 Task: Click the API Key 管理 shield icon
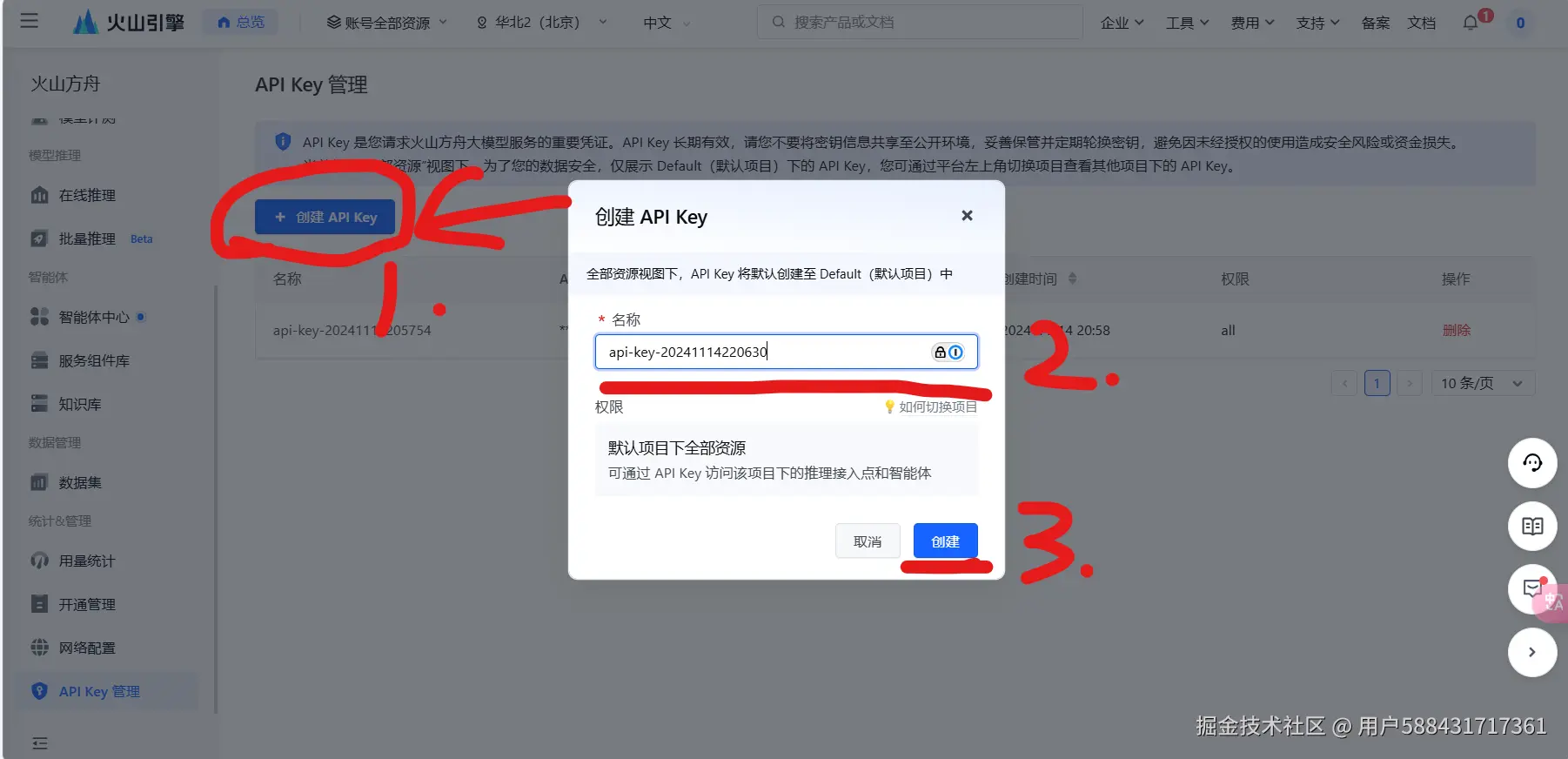point(39,691)
